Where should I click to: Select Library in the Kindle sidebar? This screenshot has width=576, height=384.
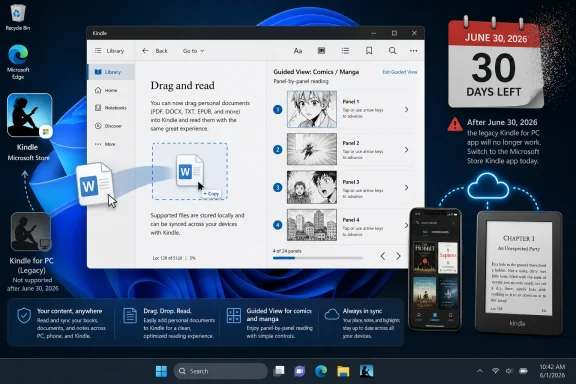pyautogui.click(x=111, y=72)
